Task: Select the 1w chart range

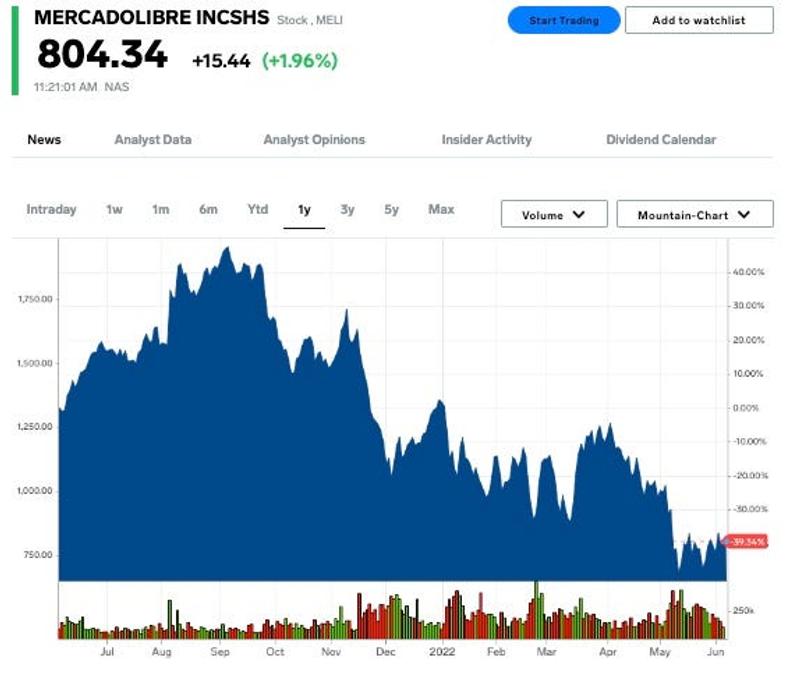Action: point(114,210)
